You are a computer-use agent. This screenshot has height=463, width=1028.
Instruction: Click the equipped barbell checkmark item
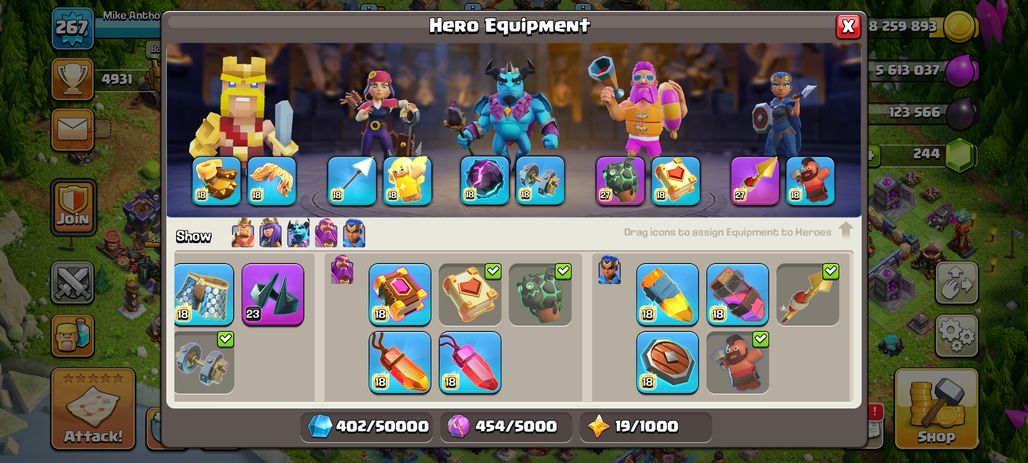(x=204, y=363)
